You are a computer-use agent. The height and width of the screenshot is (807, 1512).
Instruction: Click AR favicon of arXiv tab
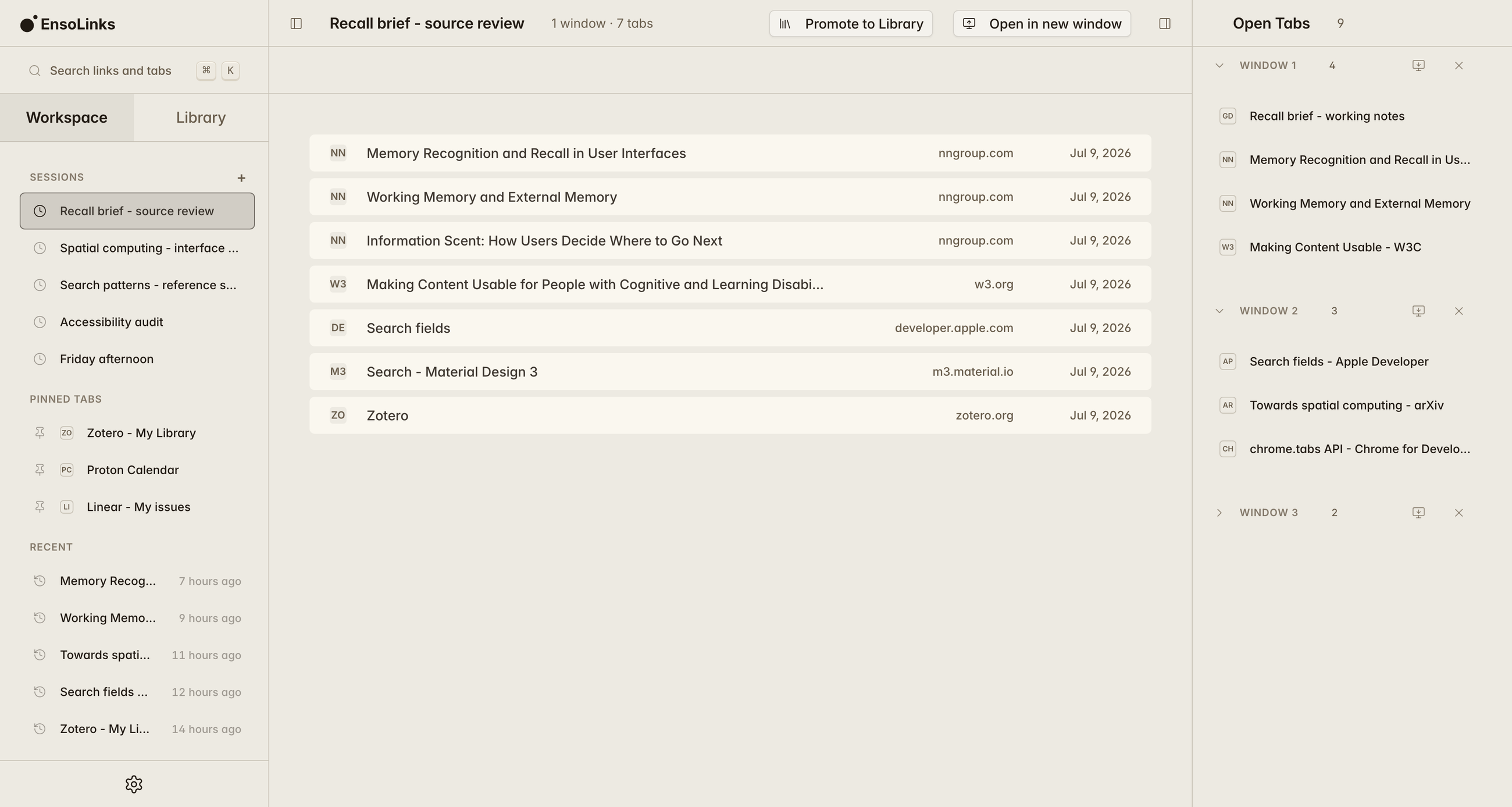[x=1228, y=406]
